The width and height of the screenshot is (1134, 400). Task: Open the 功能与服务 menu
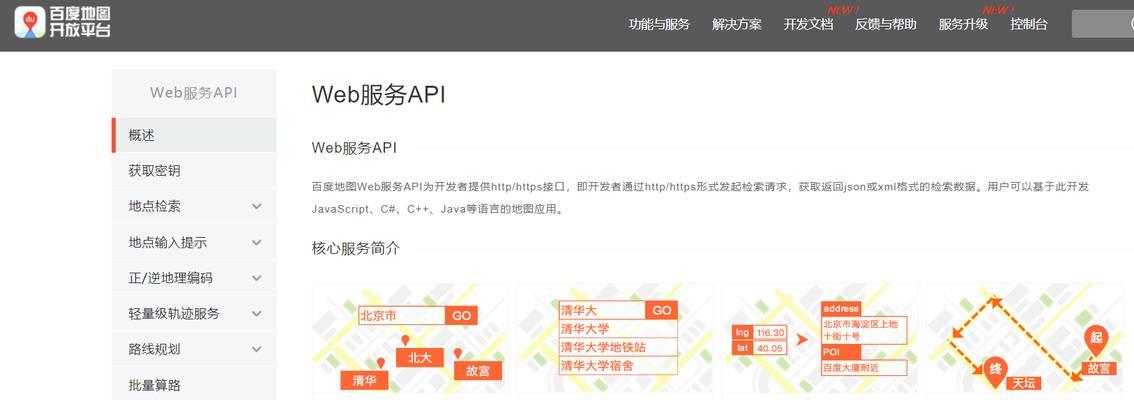tap(659, 24)
